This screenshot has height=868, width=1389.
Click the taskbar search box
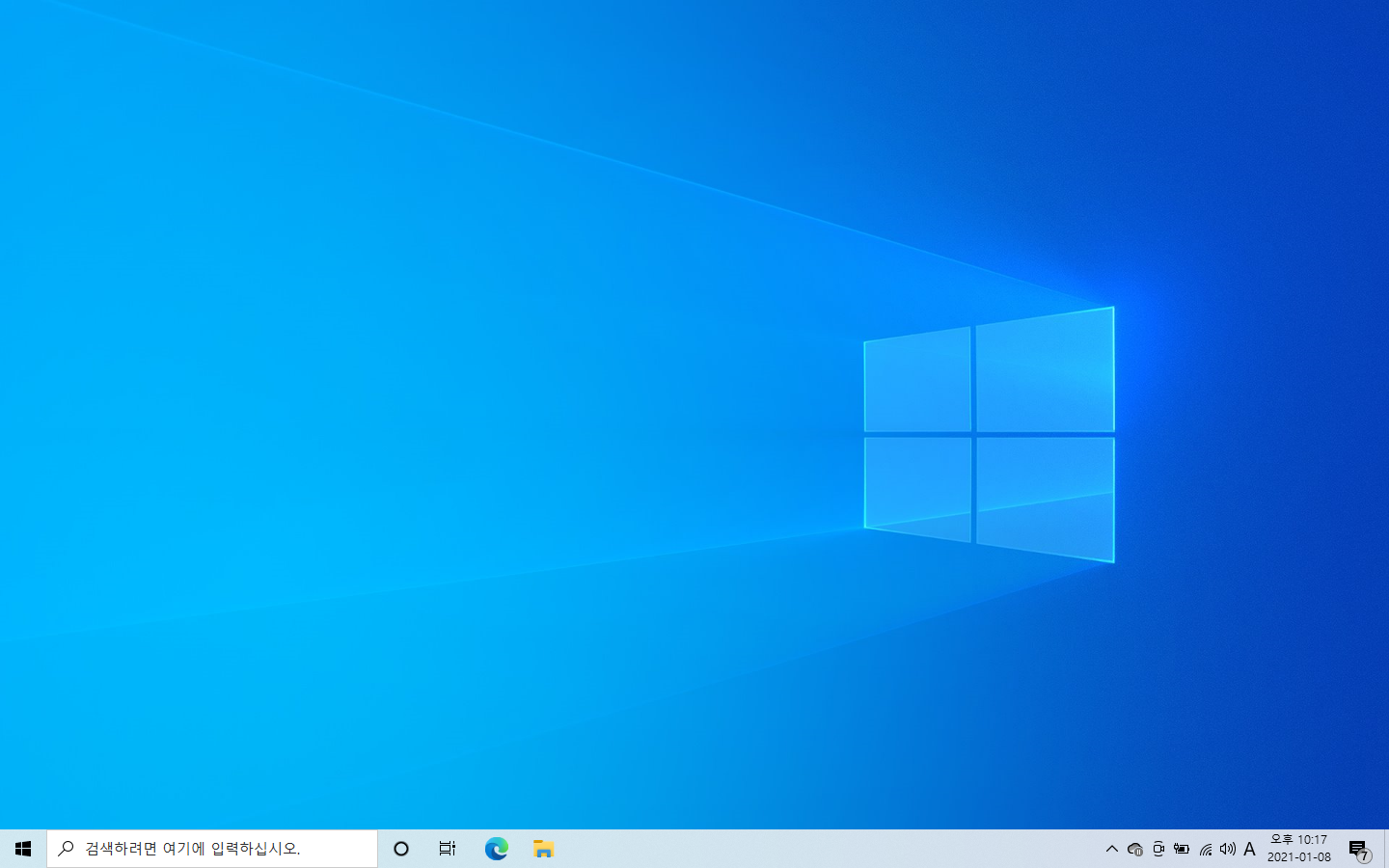point(212,849)
